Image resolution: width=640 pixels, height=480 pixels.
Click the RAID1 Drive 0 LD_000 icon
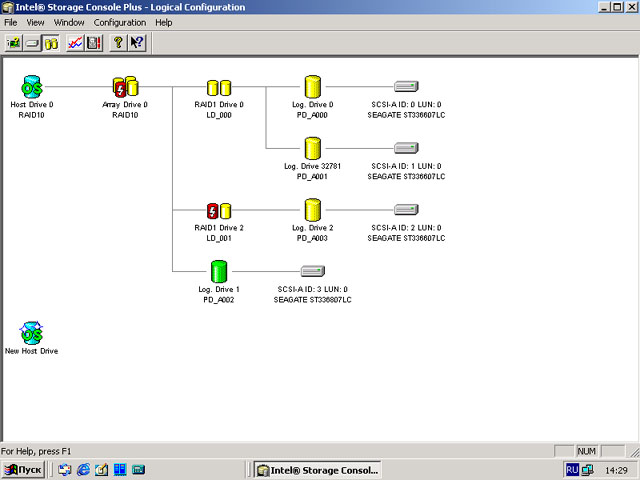[218, 87]
